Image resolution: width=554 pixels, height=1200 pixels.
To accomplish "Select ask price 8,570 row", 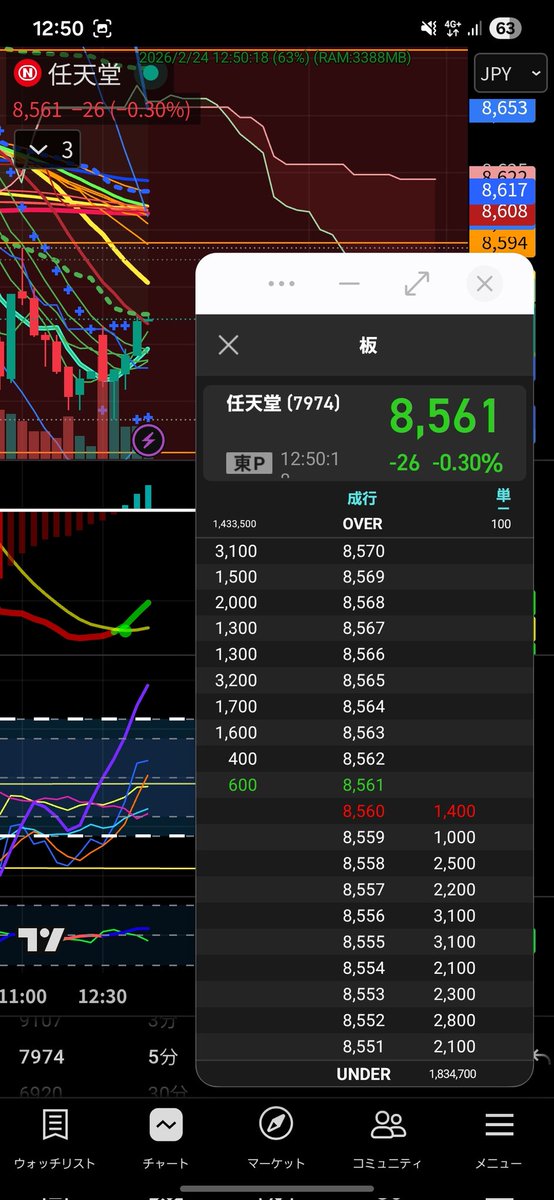I will point(364,551).
